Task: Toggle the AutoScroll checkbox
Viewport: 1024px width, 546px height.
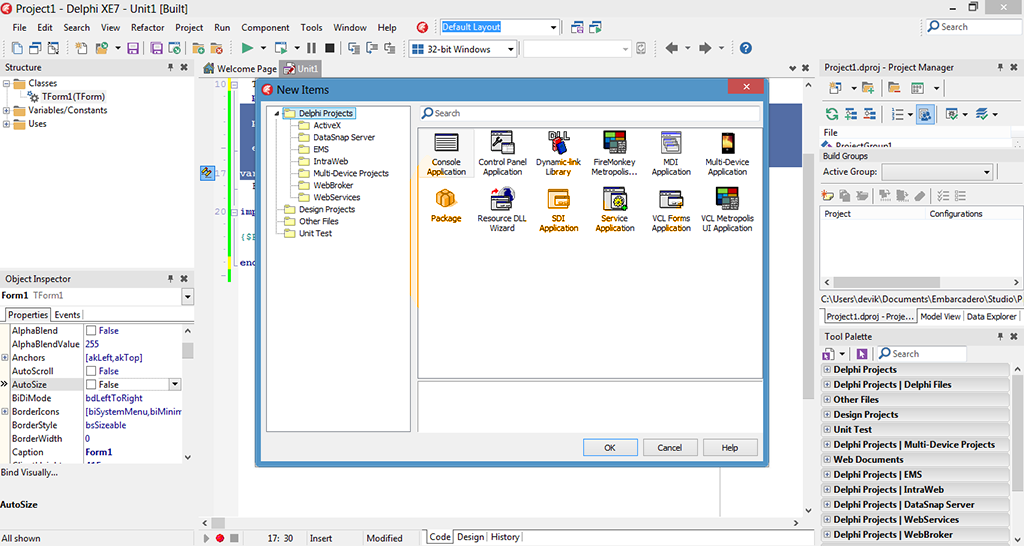Action: [91, 371]
